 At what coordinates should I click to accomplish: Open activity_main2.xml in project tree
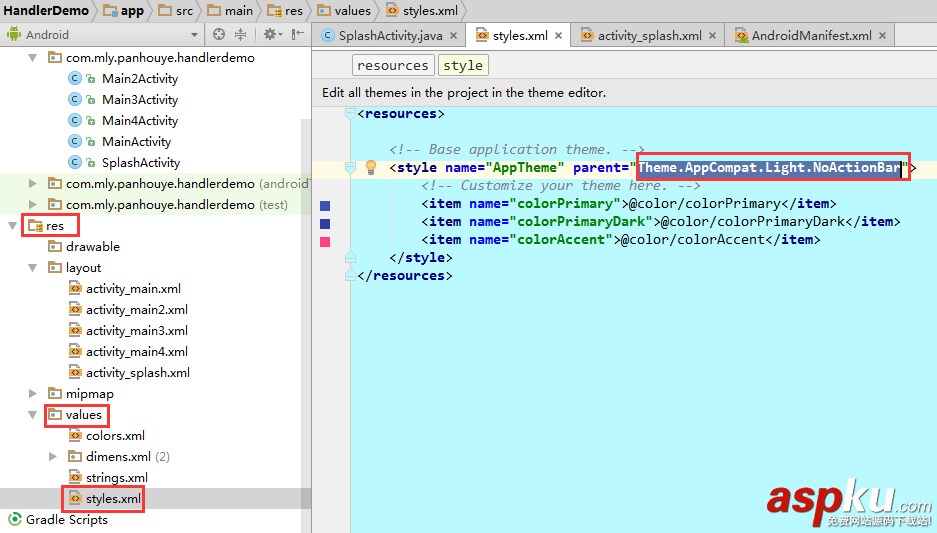point(137,310)
